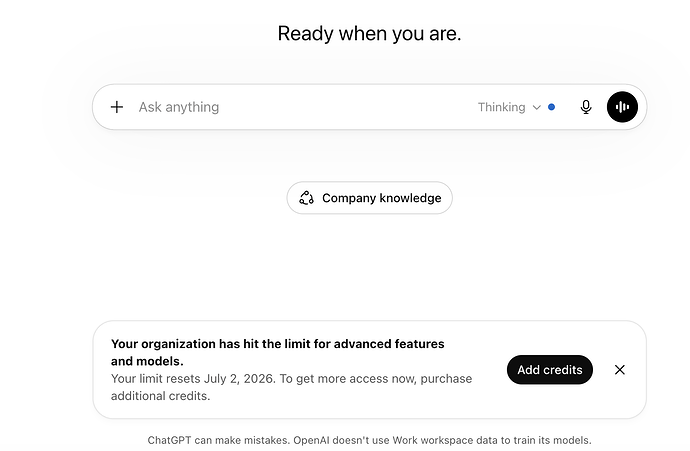
Task: Expand the chevron next to Thinking
Action: pos(536,107)
